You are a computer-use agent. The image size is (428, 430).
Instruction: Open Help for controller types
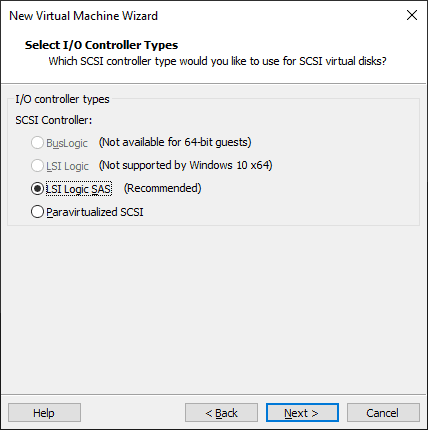click(x=44, y=413)
